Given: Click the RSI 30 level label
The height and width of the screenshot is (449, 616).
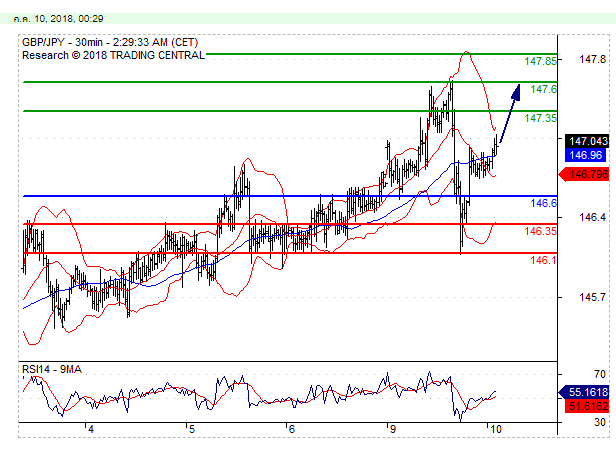Looking at the screenshot, I should click(x=600, y=422).
